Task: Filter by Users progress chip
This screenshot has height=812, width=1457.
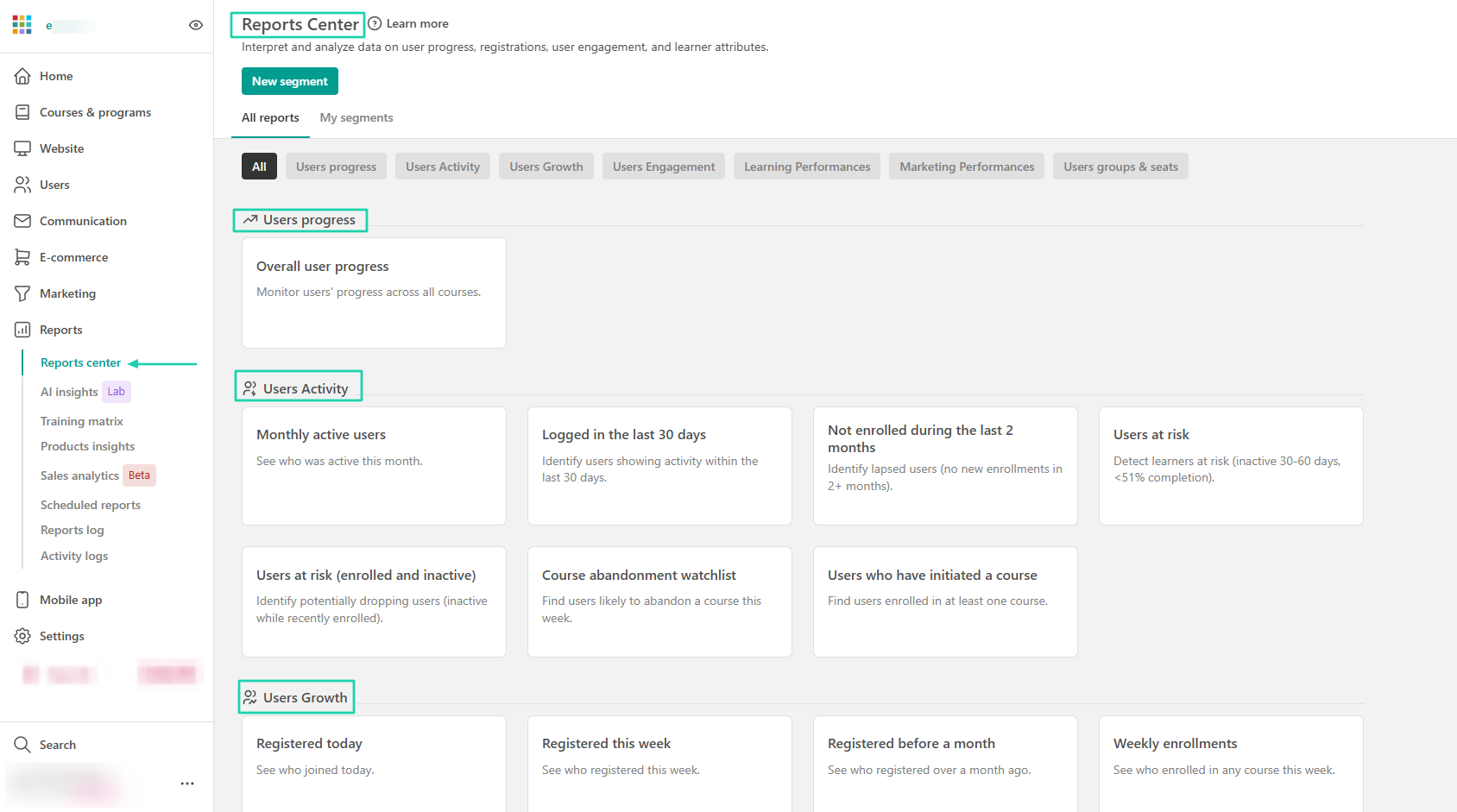Action: (x=337, y=167)
